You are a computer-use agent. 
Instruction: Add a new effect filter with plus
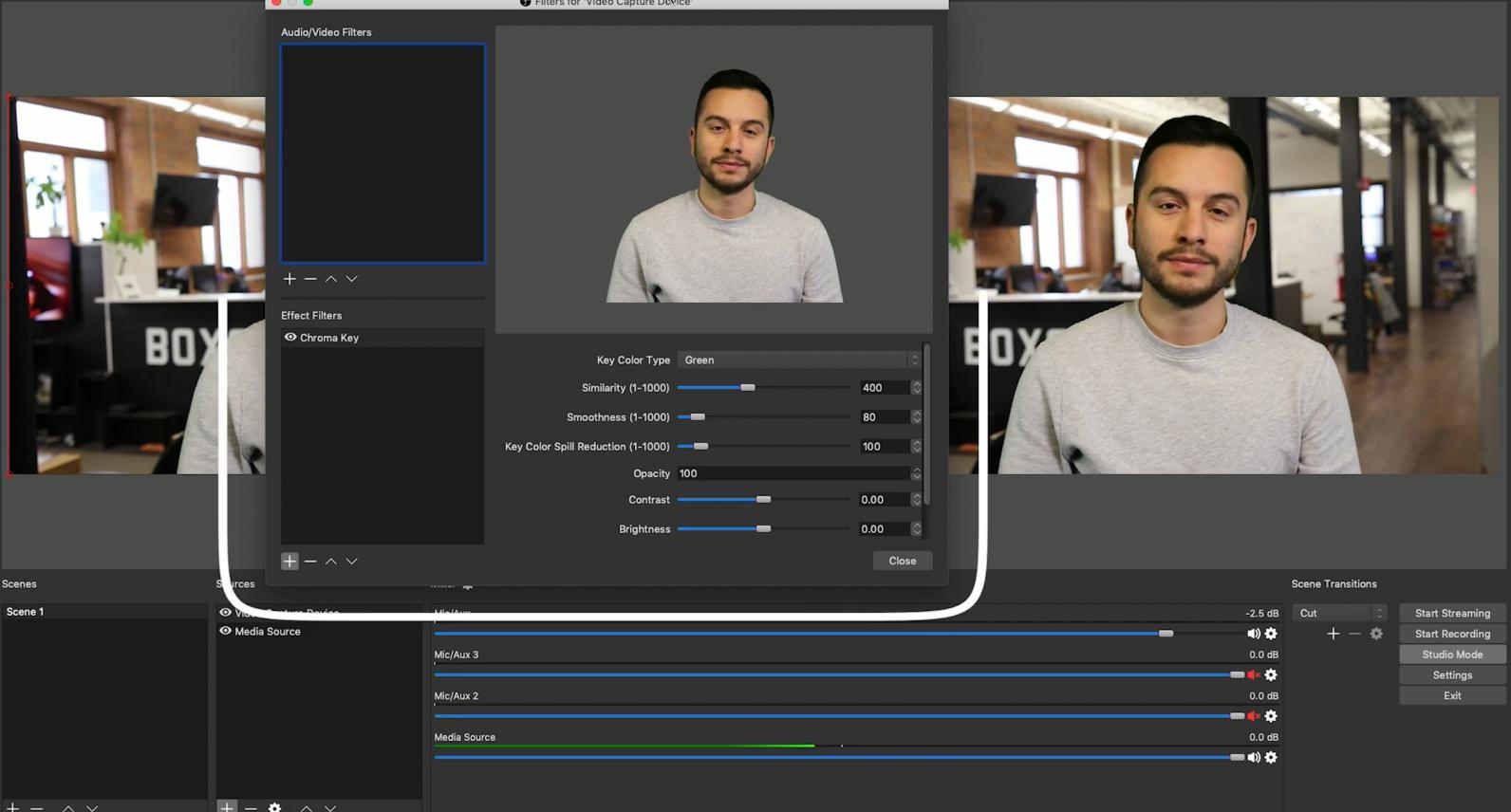tap(289, 562)
